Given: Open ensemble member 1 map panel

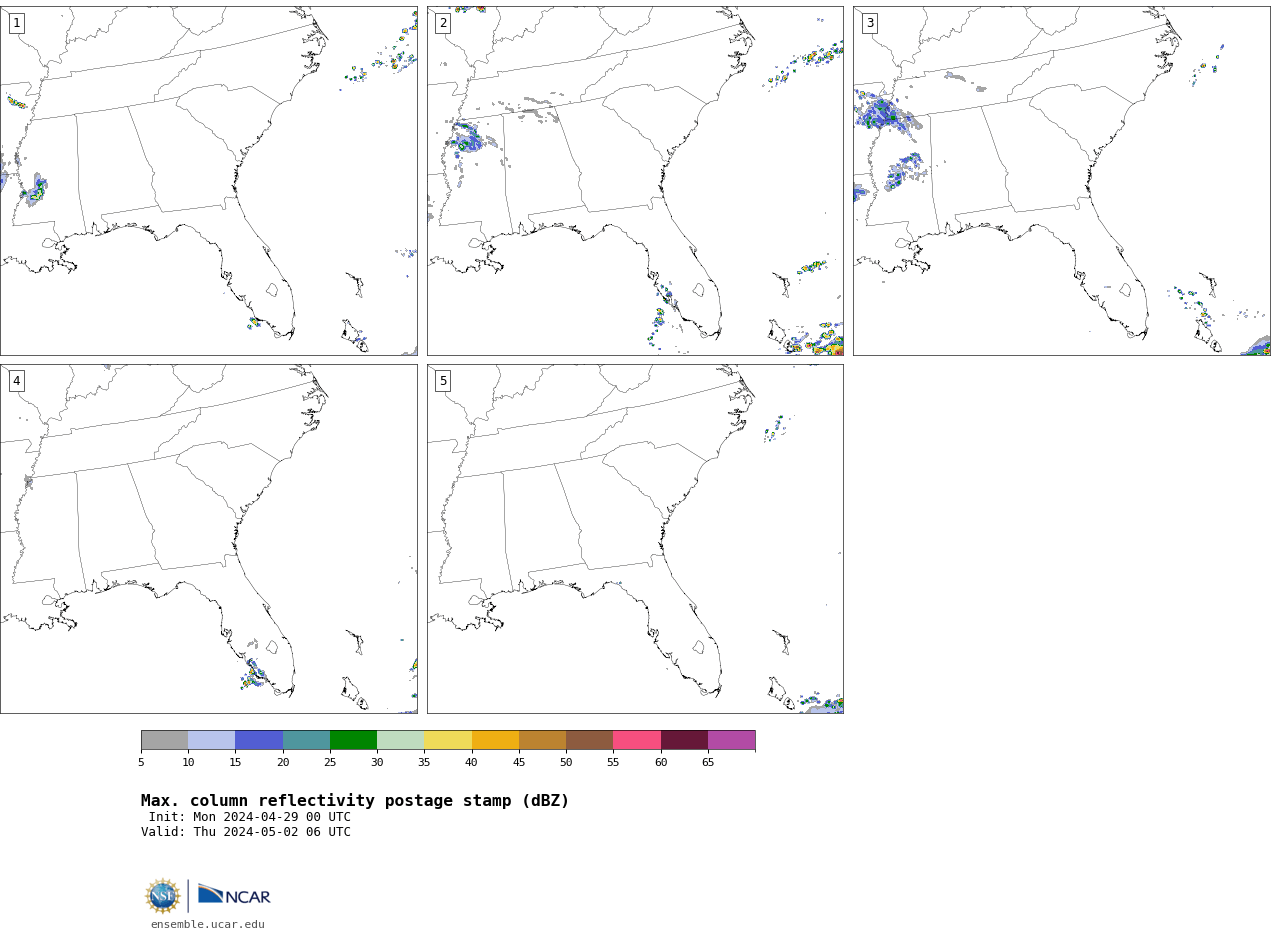Looking at the screenshot, I should 209,181.
